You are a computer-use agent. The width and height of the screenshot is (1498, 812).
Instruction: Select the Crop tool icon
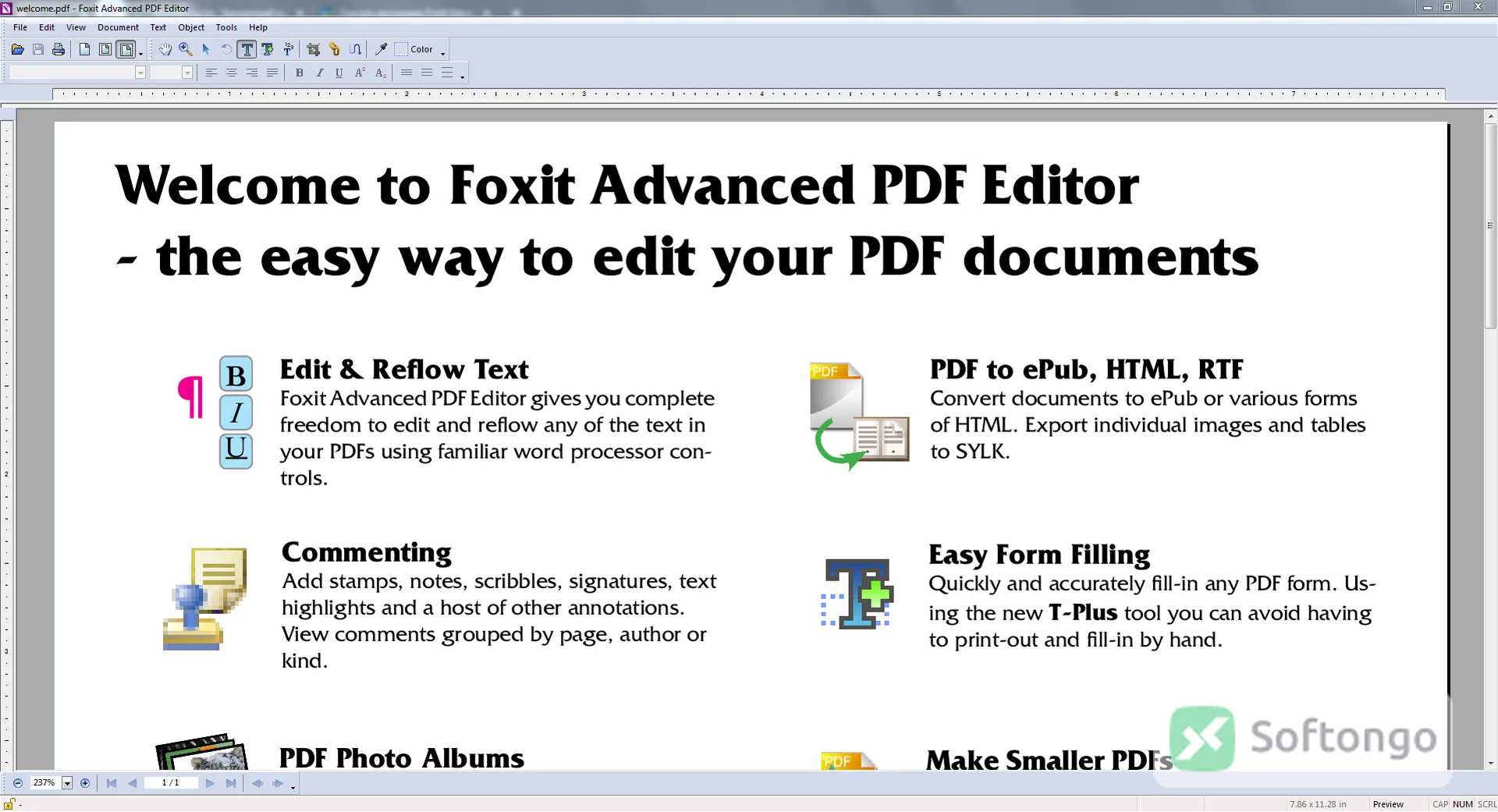pos(314,49)
